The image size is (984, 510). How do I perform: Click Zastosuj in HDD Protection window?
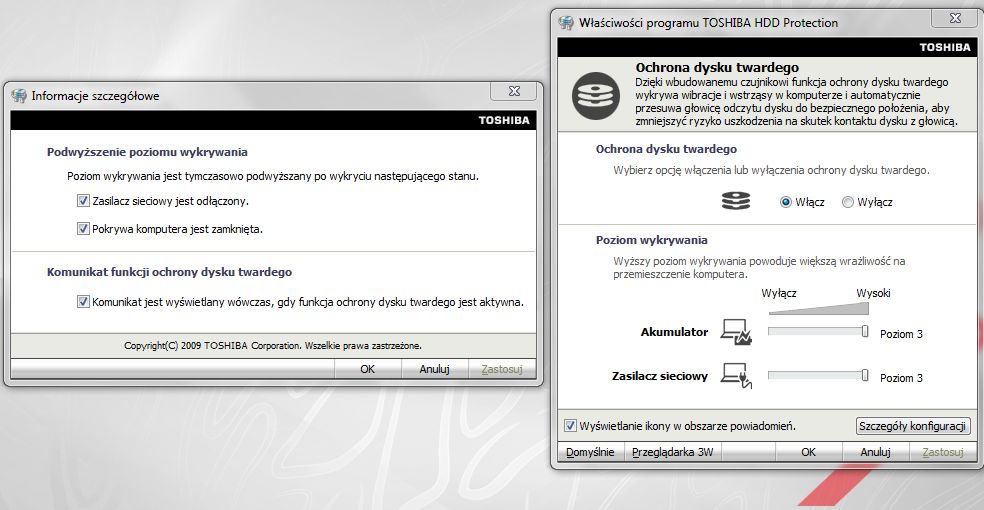(943, 452)
